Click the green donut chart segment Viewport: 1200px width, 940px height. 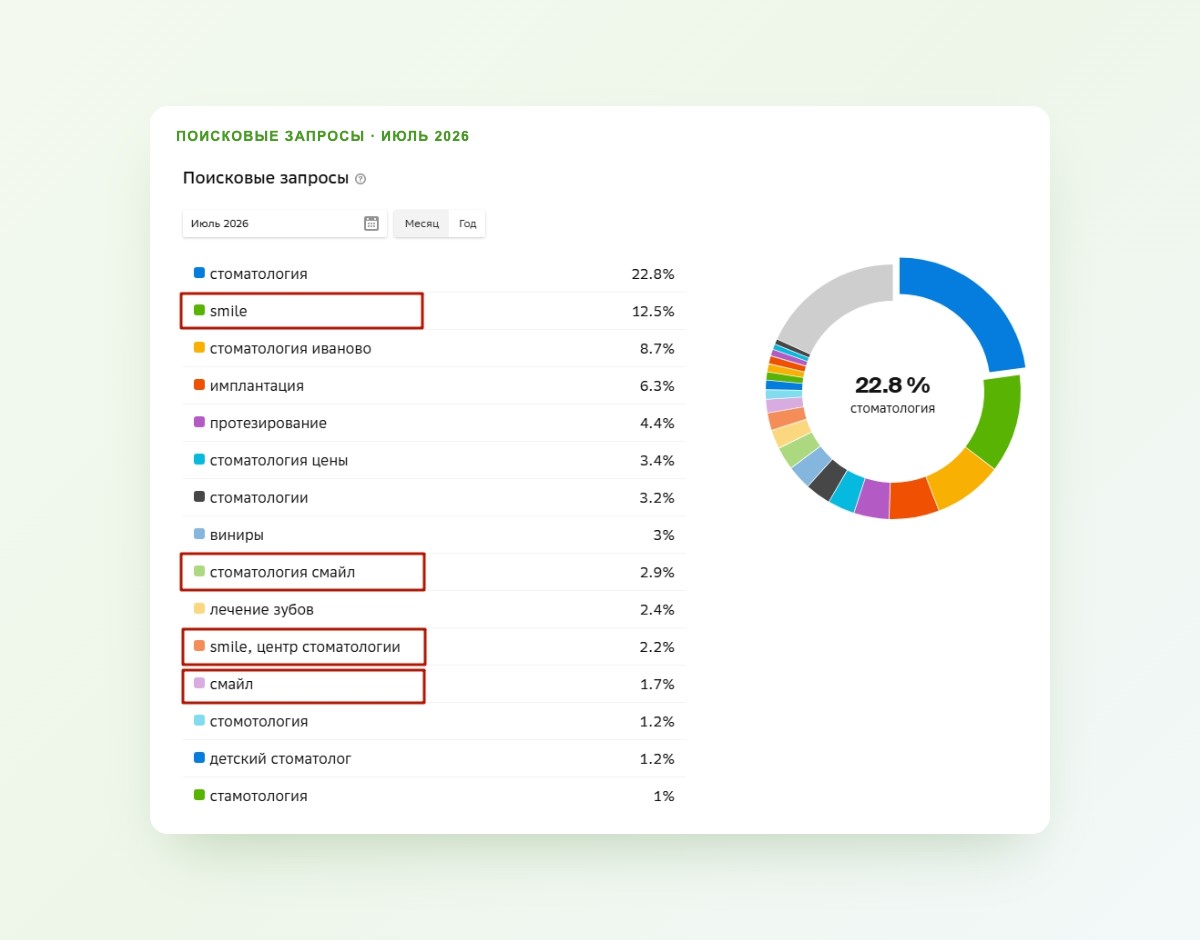pyautogui.click(x=998, y=422)
